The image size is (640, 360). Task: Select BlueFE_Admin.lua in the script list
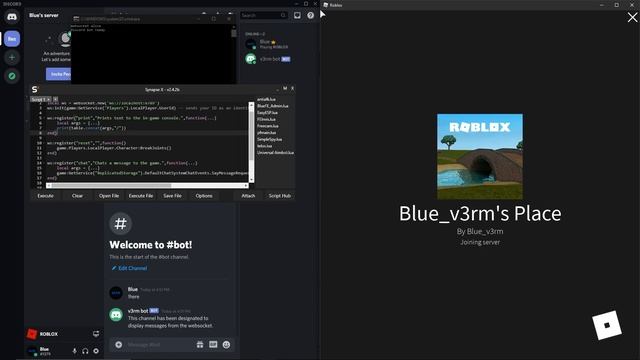(272, 106)
